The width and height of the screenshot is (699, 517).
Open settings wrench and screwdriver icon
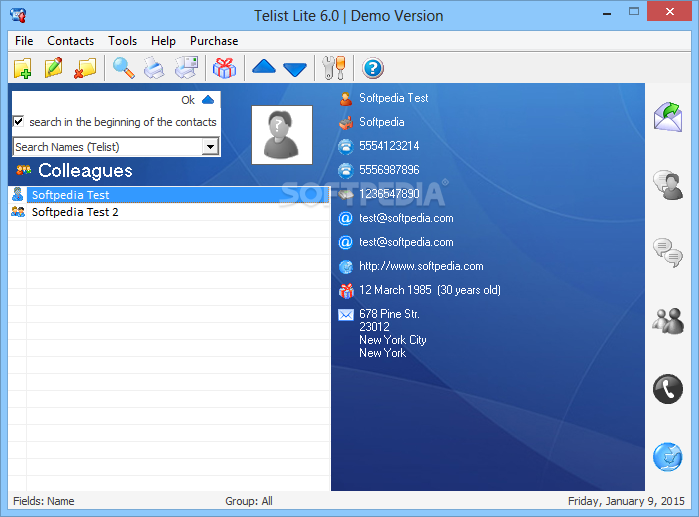point(334,68)
